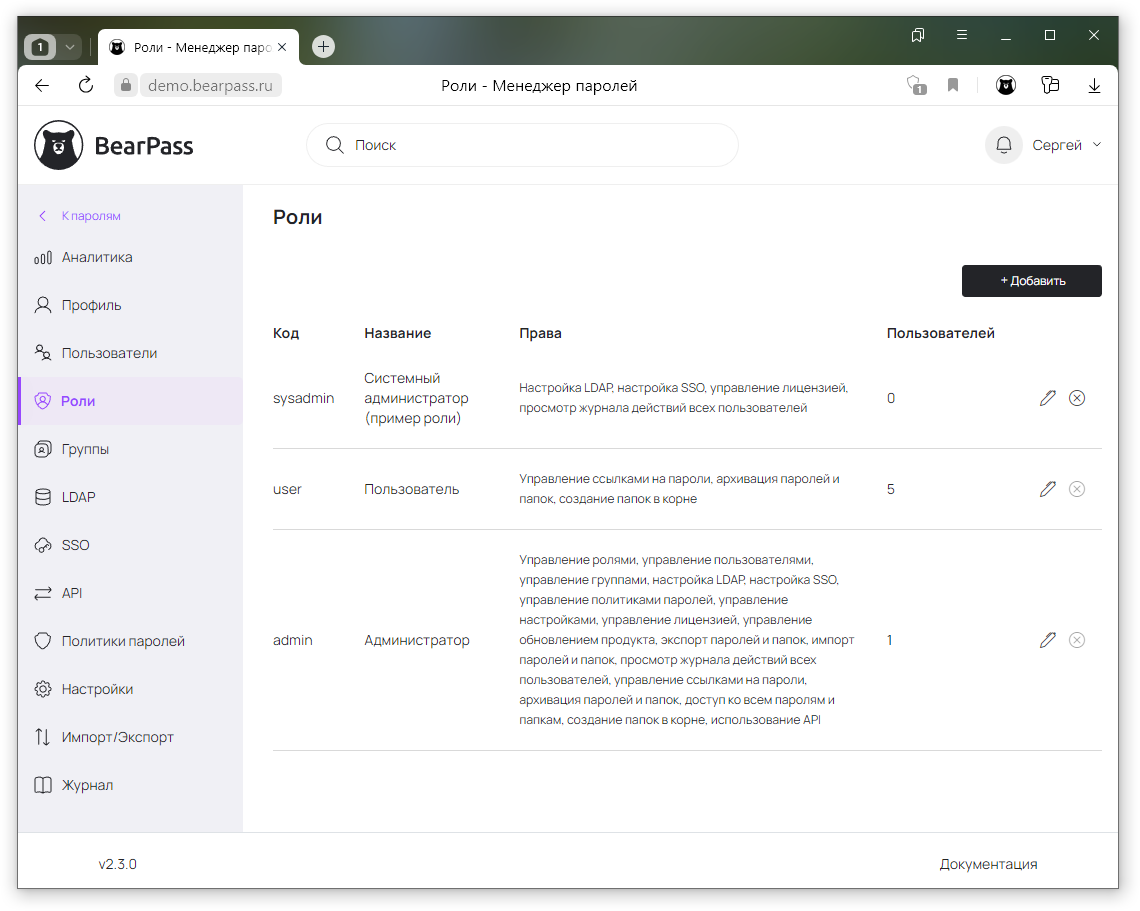Delete the sysadmin role with X icon

1077,398
